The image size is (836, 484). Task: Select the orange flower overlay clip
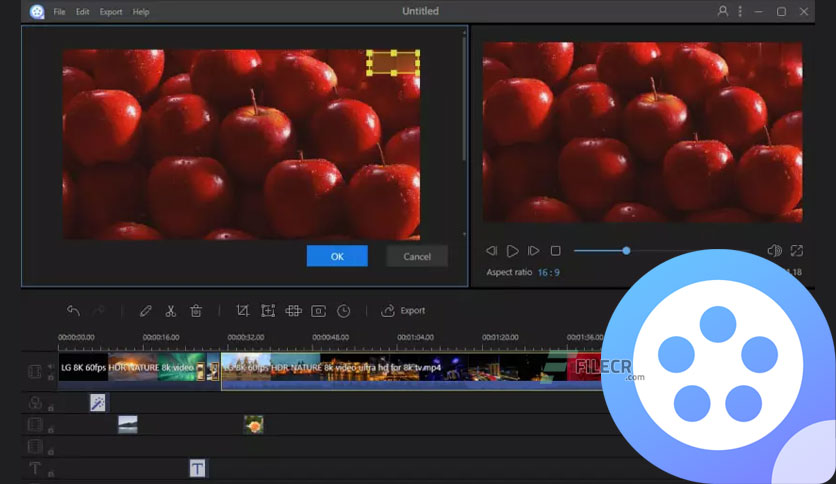253,424
